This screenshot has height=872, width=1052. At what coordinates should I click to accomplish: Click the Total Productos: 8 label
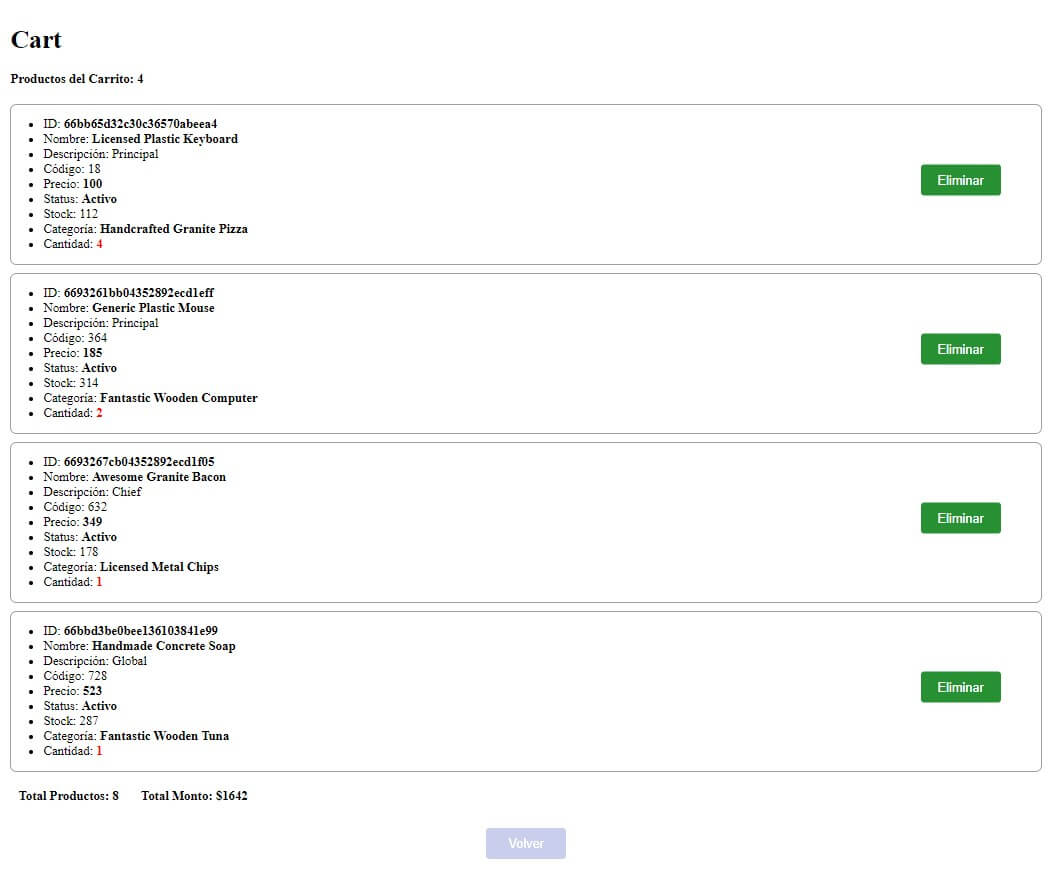(69, 796)
